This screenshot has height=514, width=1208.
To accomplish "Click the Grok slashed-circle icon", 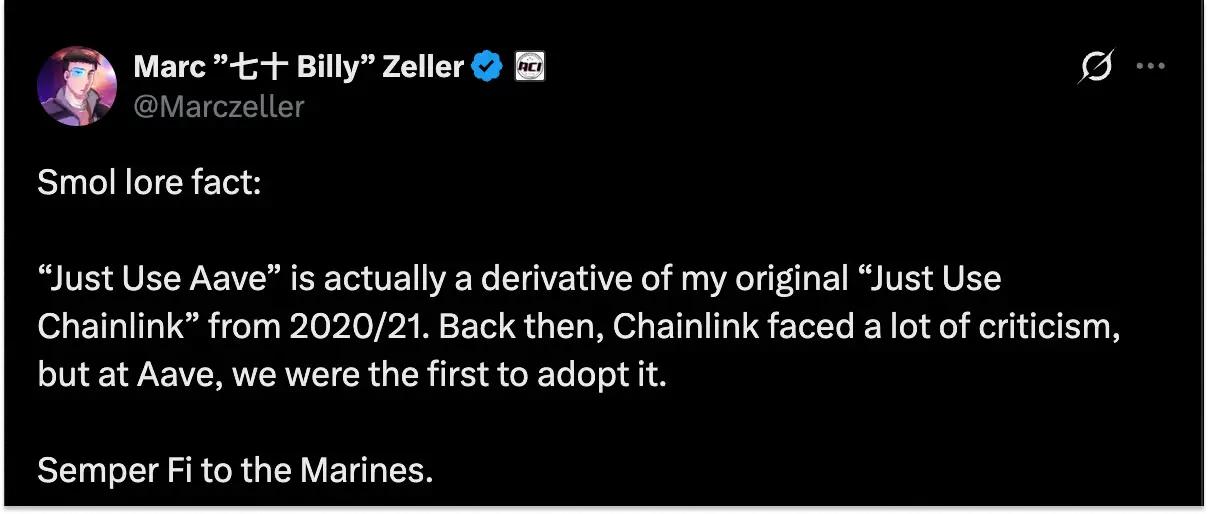I will [1095, 67].
